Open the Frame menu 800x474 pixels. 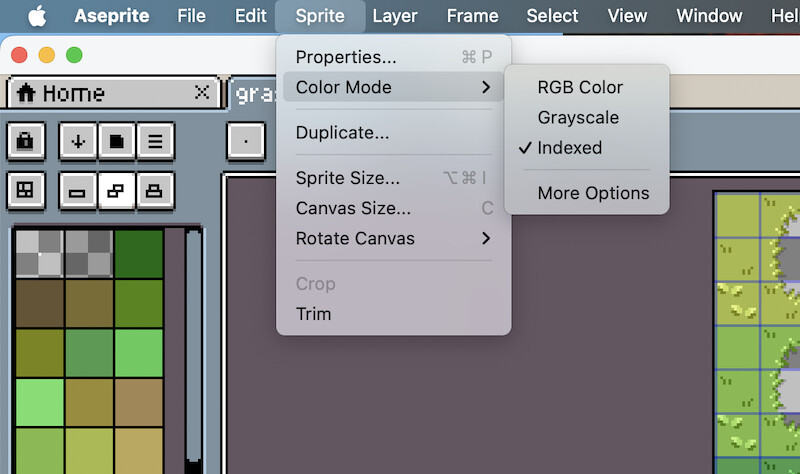(x=472, y=16)
